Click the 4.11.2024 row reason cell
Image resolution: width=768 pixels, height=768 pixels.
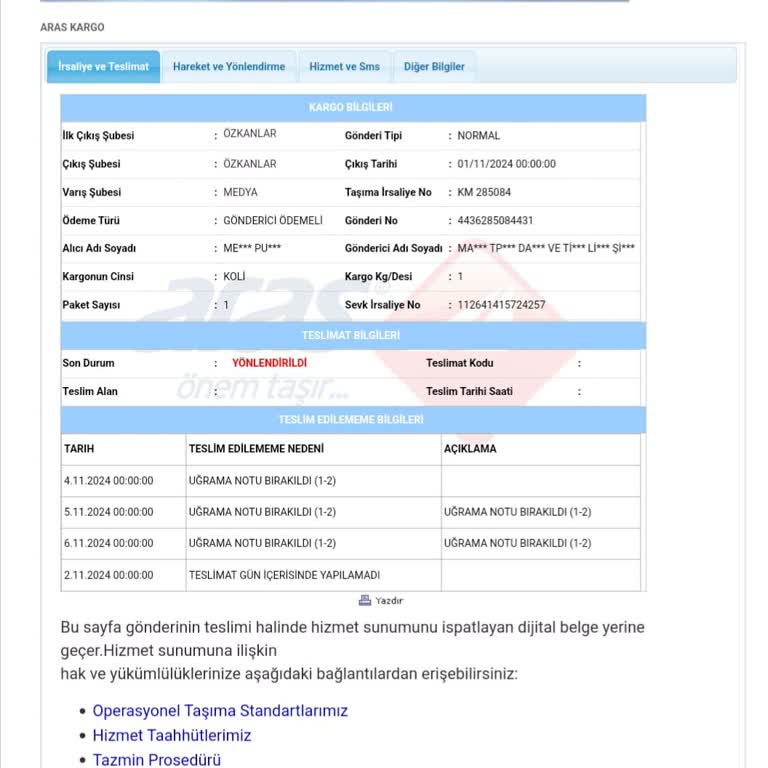tap(313, 481)
